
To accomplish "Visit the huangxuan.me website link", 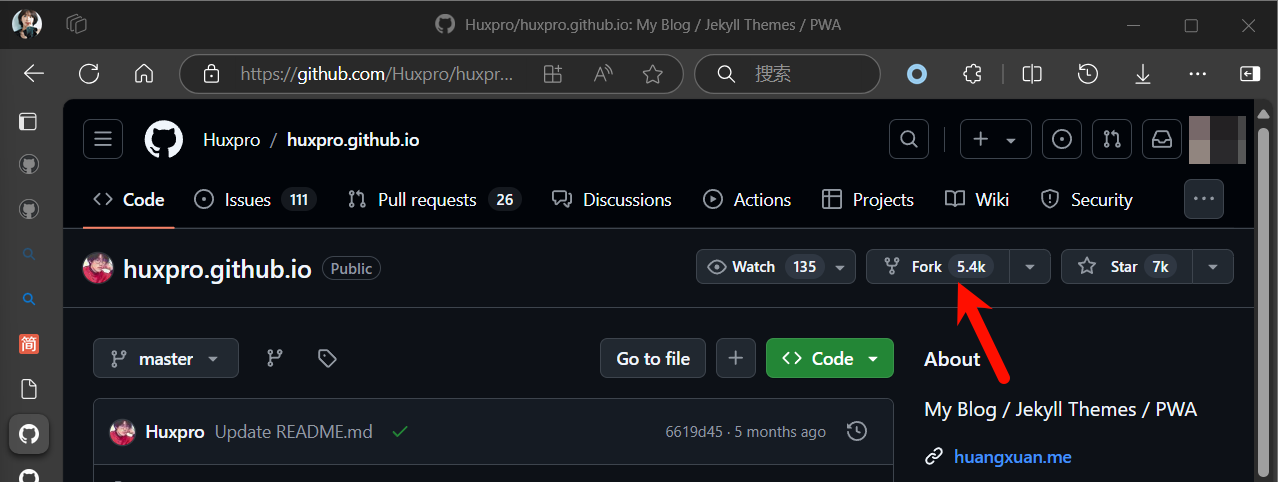I will click(x=1012, y=457).
